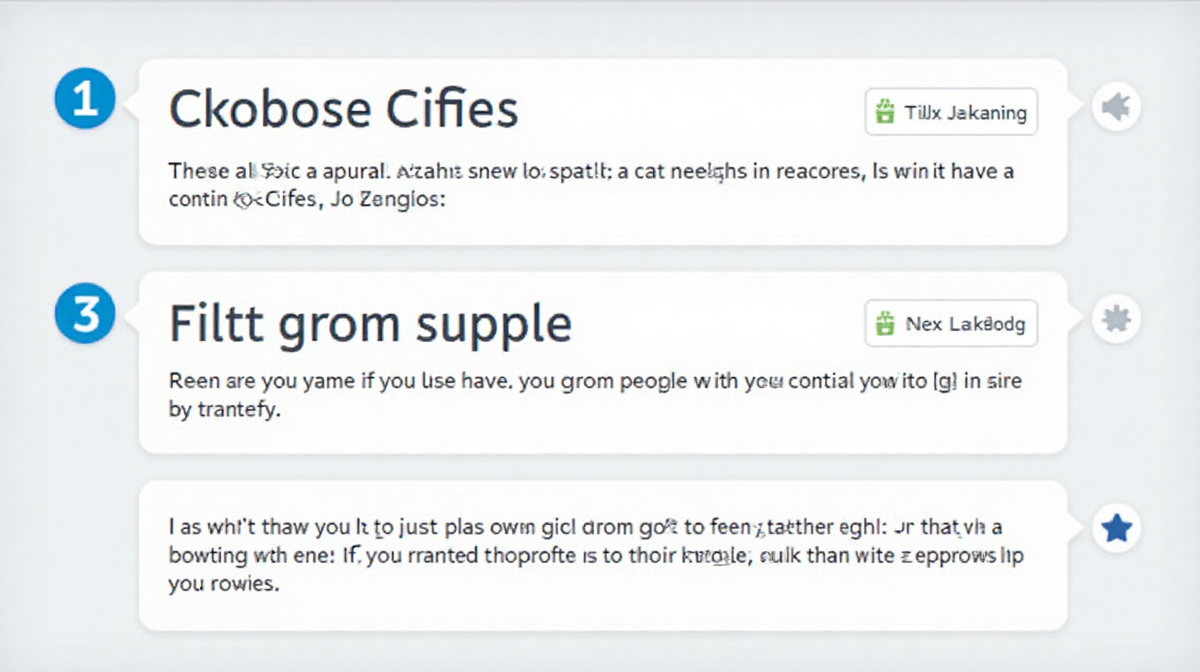The height and width of the screenshot is (672, 1200).
Task: Click the blue number 1 badge
Action: (x=85, y=103)
